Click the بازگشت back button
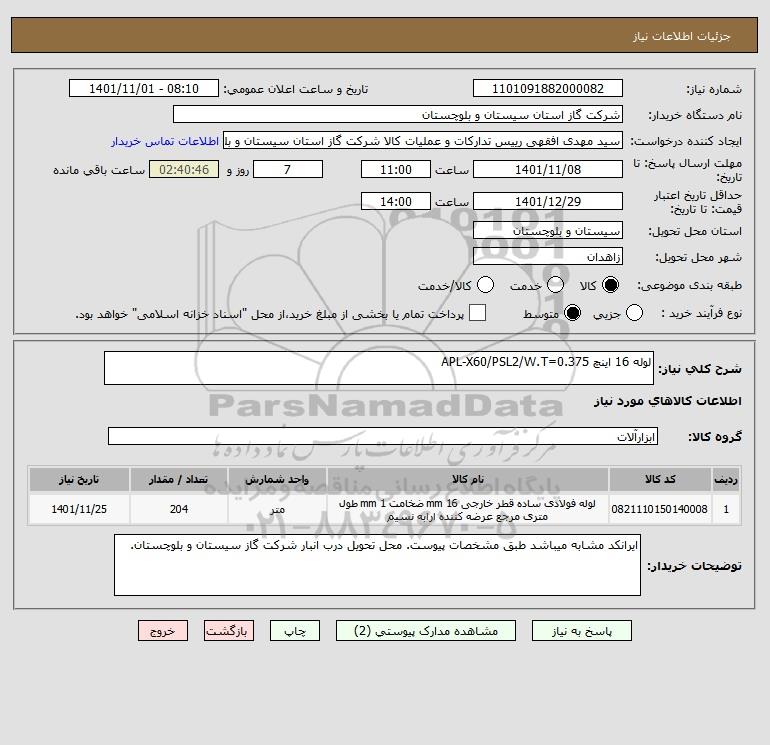The height and width of the screenshot is (745, 770). (229, 631)
